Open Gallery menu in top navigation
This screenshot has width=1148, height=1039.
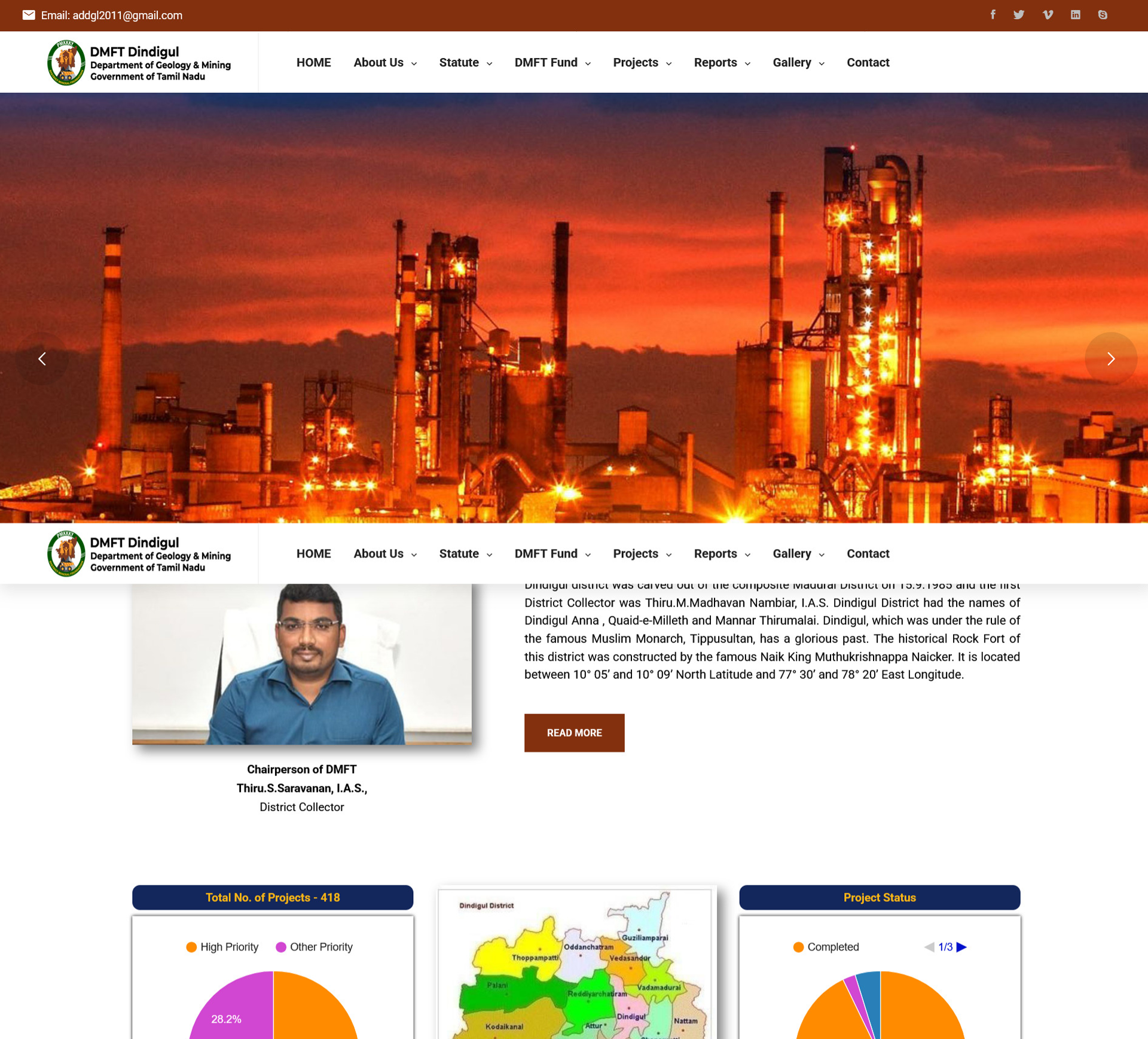(792, 63)
